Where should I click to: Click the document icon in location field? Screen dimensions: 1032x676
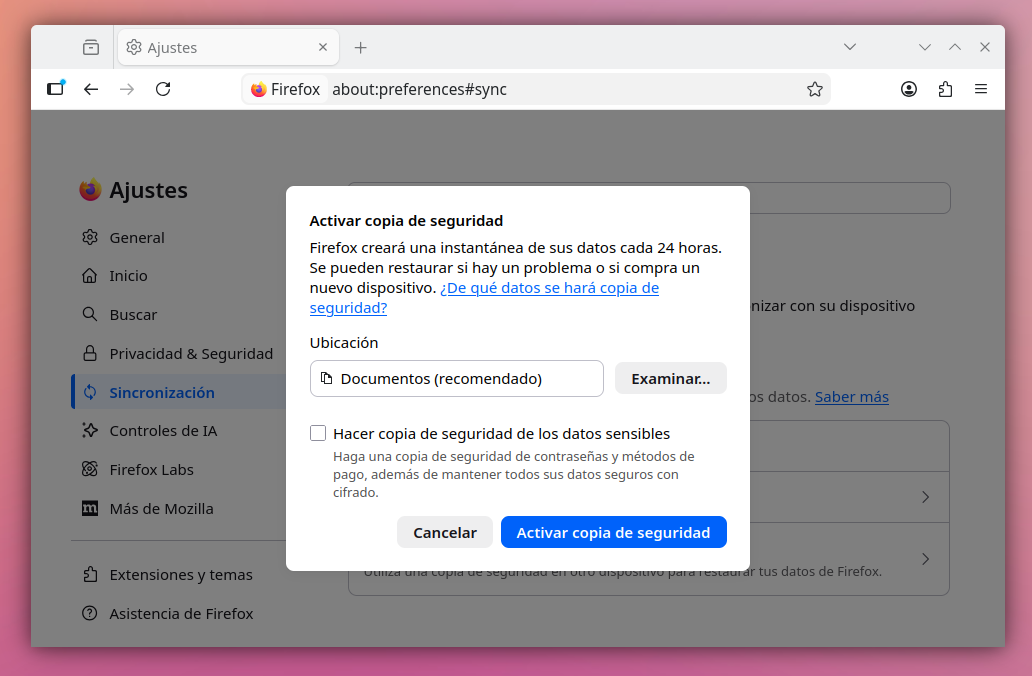tap(326, 378)
